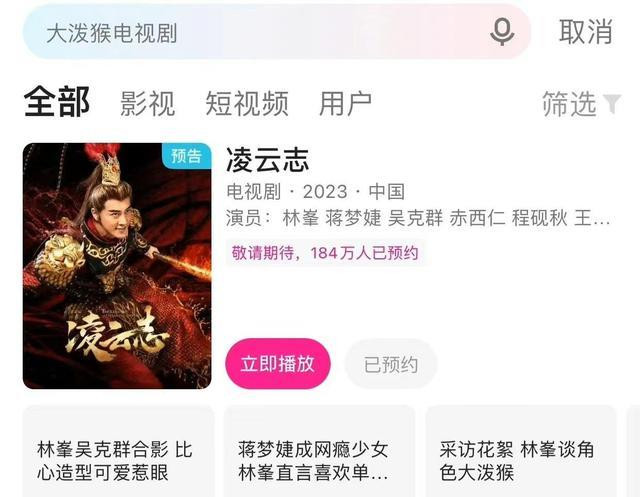Open the 凌云志 title link
The width and height of the screenshot is (640, 497).
268,160
